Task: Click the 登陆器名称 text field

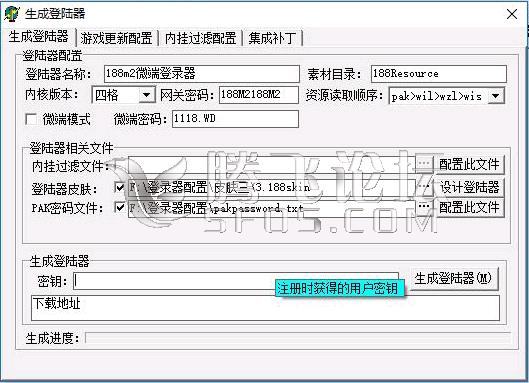Action: coord(201,74)
